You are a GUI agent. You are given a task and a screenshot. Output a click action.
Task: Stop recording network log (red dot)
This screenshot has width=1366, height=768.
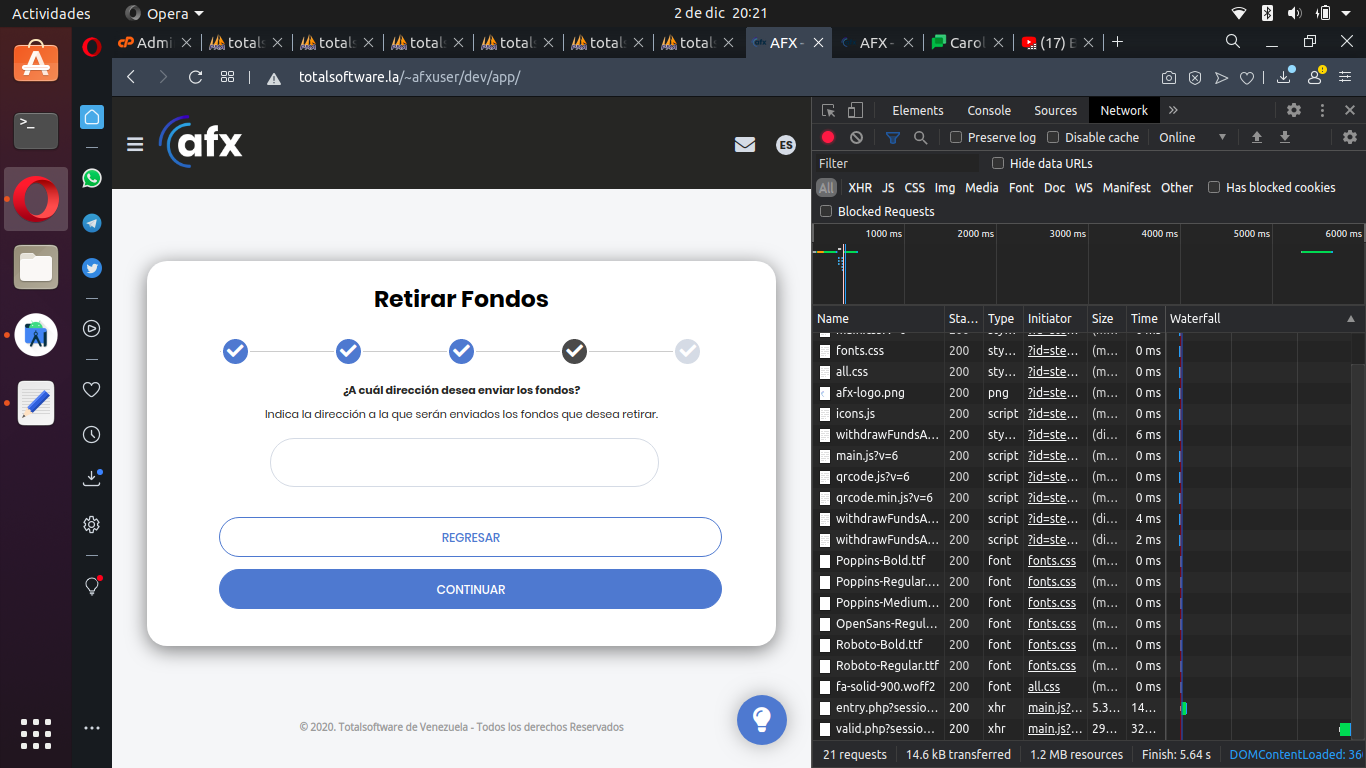828,137
